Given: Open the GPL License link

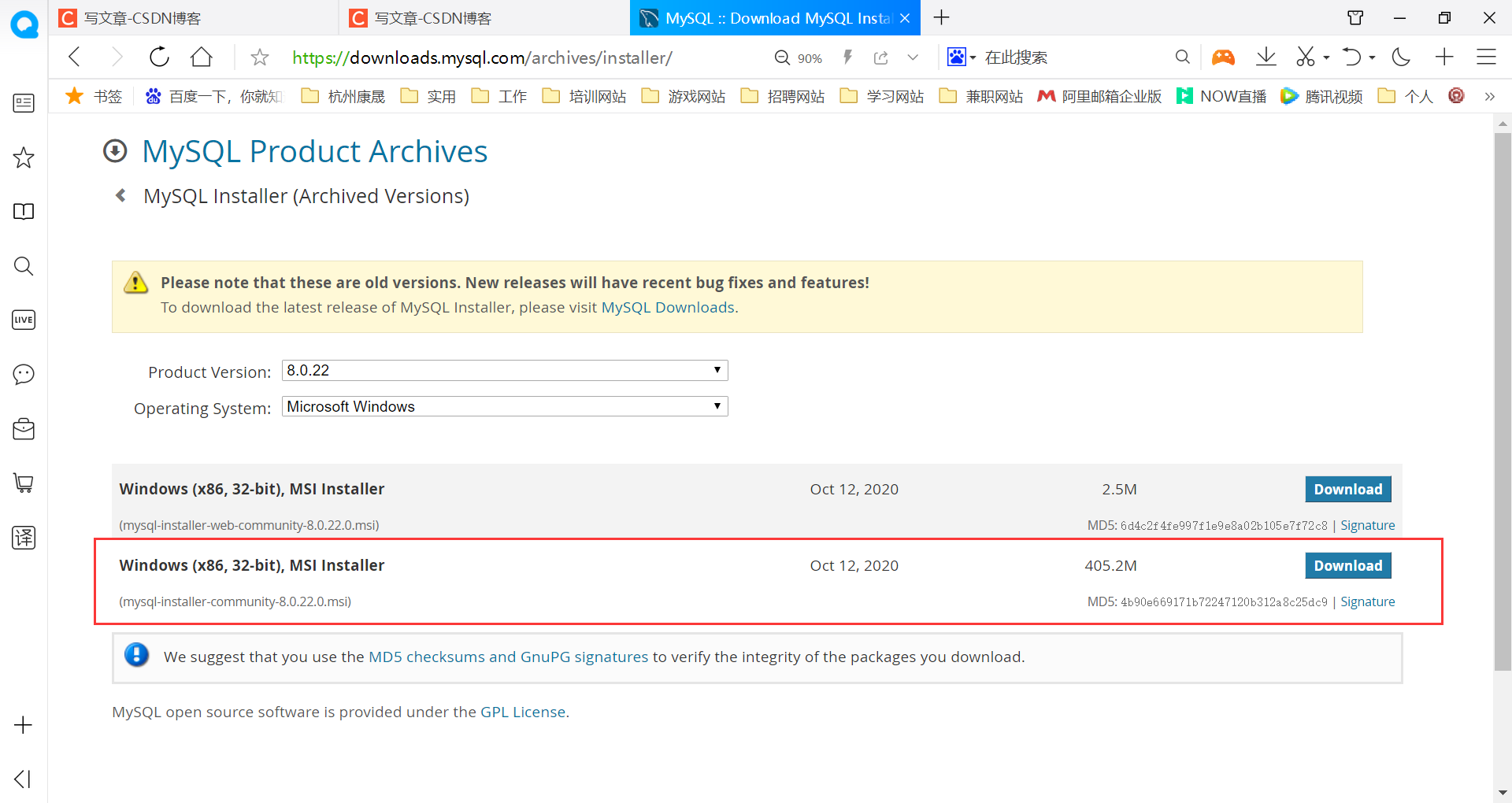Looking at the screenshot, I should (523, 712).
